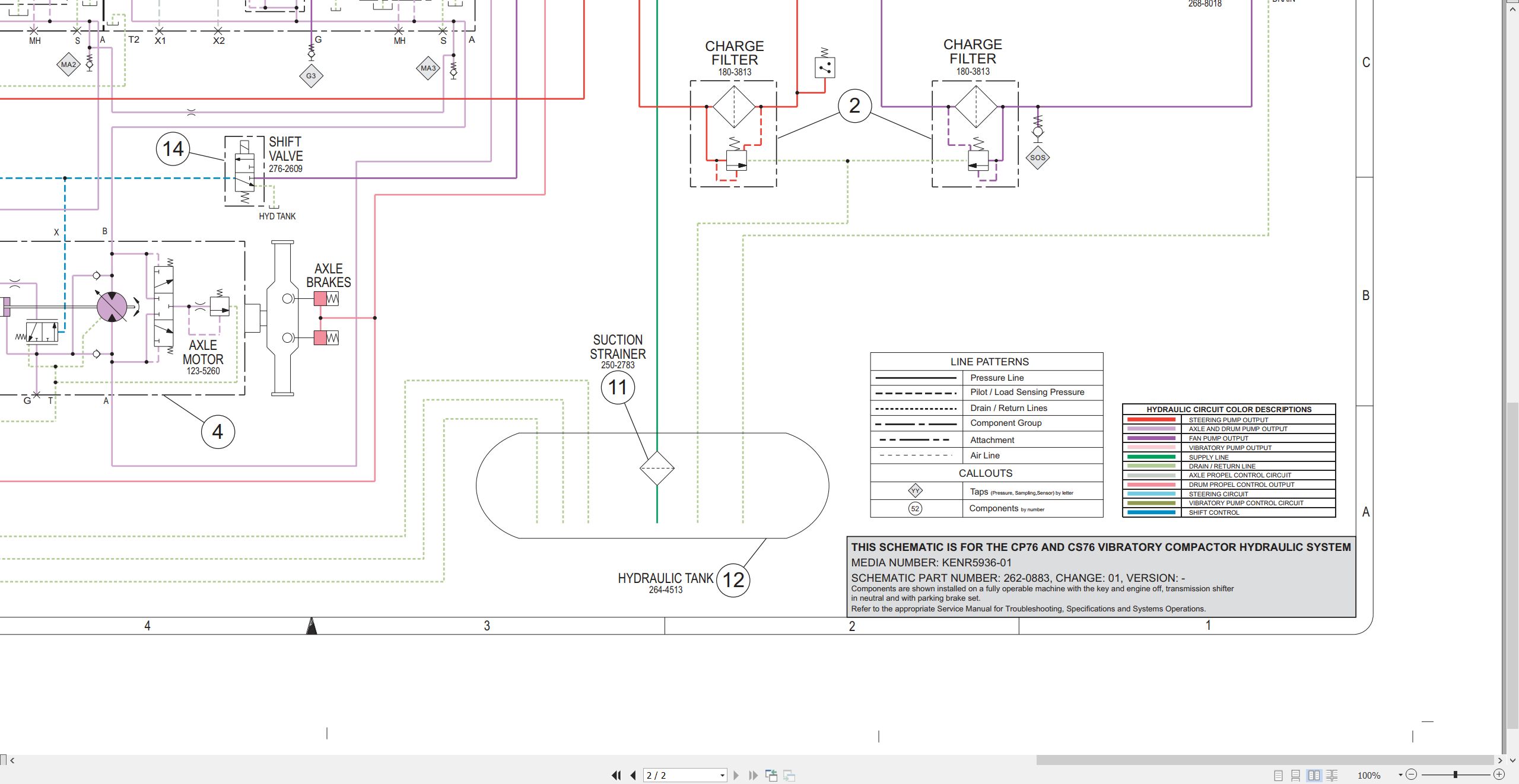The height and width of the screenshot is (784, 1519).
Task: Jump to the last page
Action: click(753, 775)
